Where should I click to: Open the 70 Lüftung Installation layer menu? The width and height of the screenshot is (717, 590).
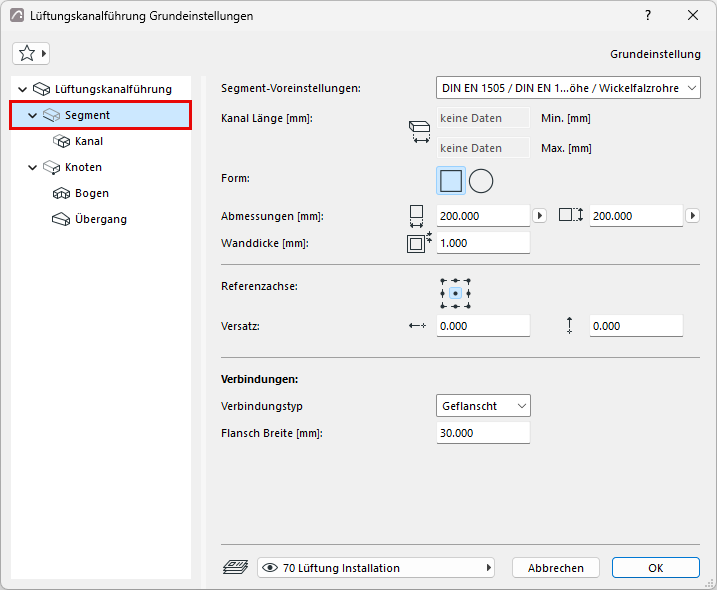[x=376, y=568]
